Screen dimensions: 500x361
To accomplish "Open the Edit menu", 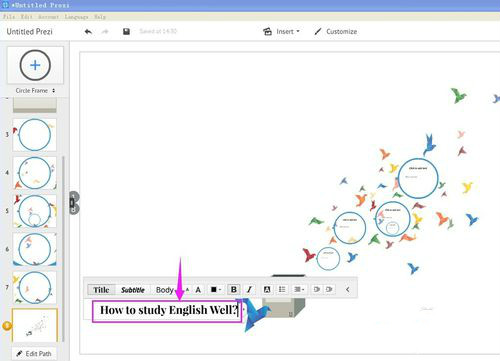I will (27, 17).
